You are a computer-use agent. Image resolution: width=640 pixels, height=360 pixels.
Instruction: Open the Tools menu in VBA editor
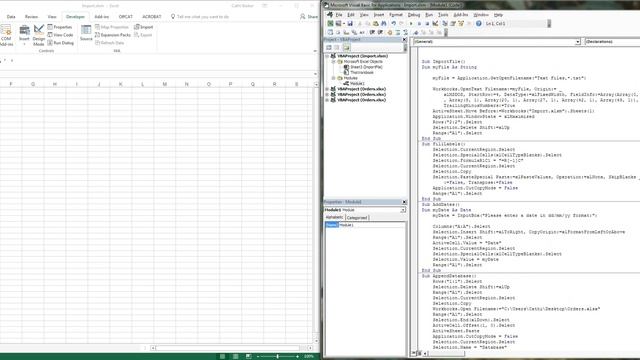tap(443, 15)
